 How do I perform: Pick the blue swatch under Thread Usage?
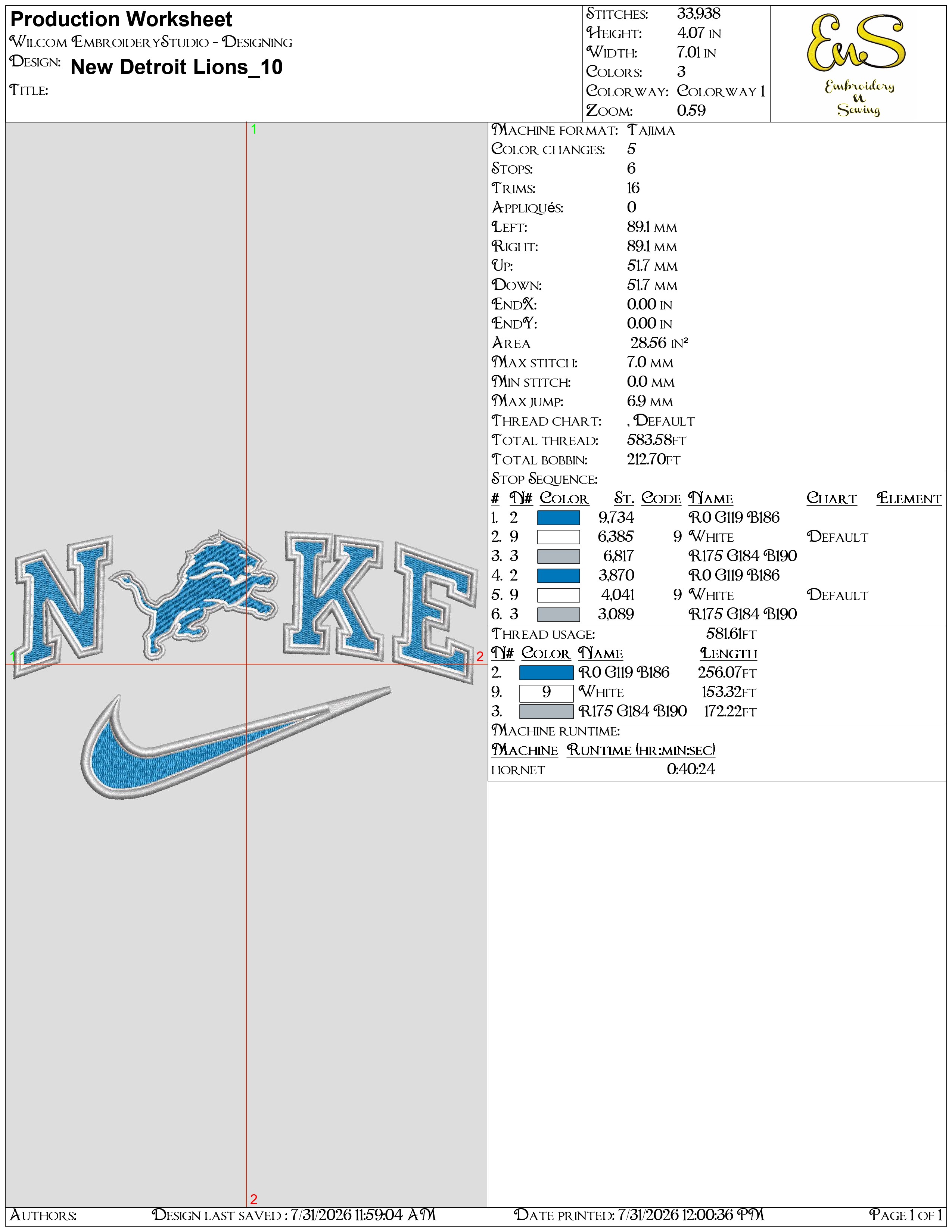tap(546, 672)
